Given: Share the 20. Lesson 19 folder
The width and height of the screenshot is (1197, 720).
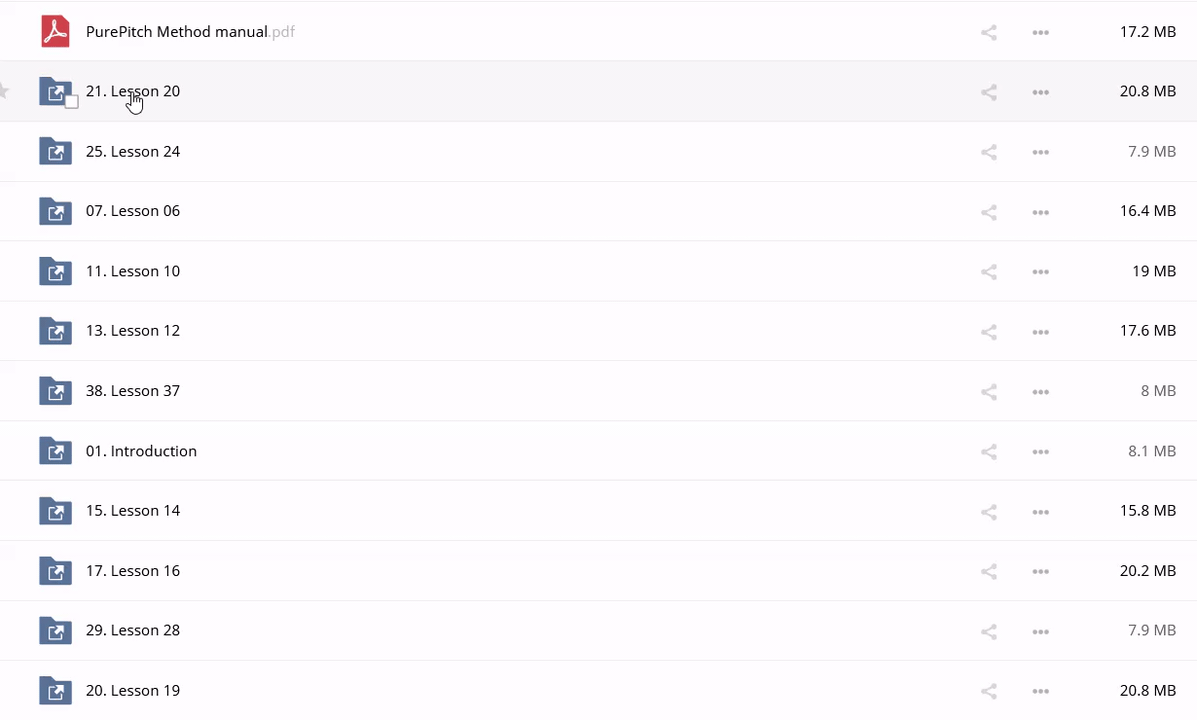Looking at the screenshot, I should [989, 691].
